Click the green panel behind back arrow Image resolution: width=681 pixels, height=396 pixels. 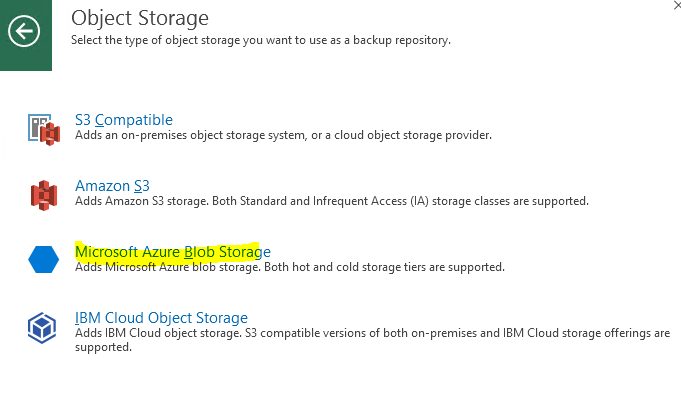point(26,35)
